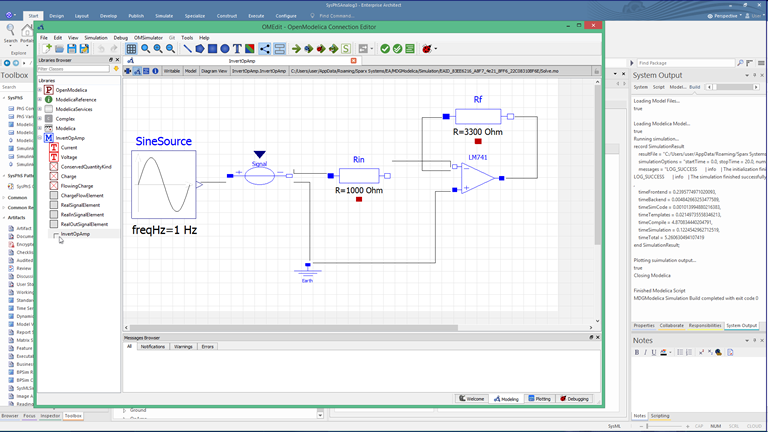Expand the Modelica library node
Image resolution: width=768 pixels, height=432 pixels.
tap(40, 128)
